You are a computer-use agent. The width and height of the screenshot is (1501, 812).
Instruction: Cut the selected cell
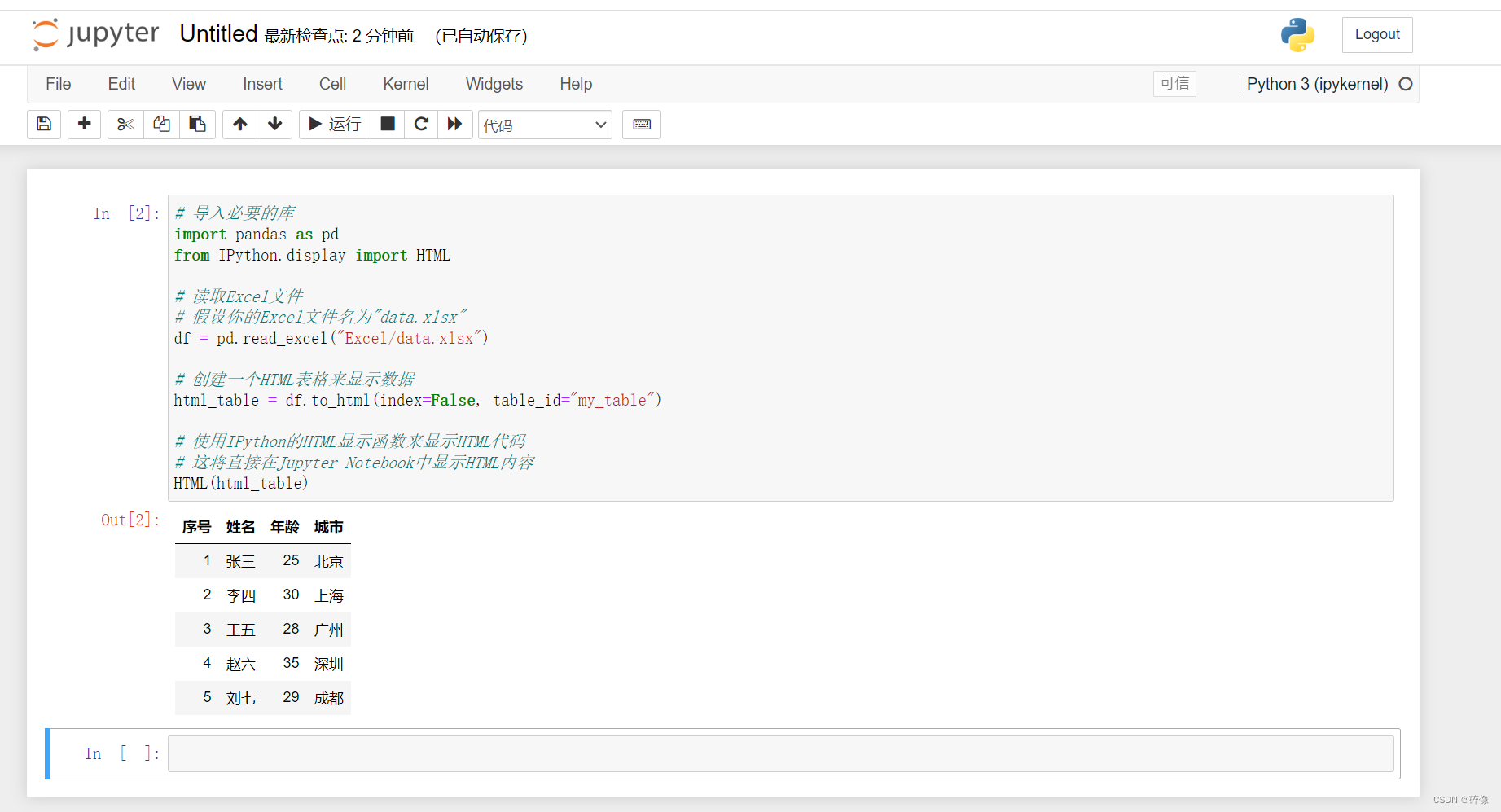click(125, 124)
